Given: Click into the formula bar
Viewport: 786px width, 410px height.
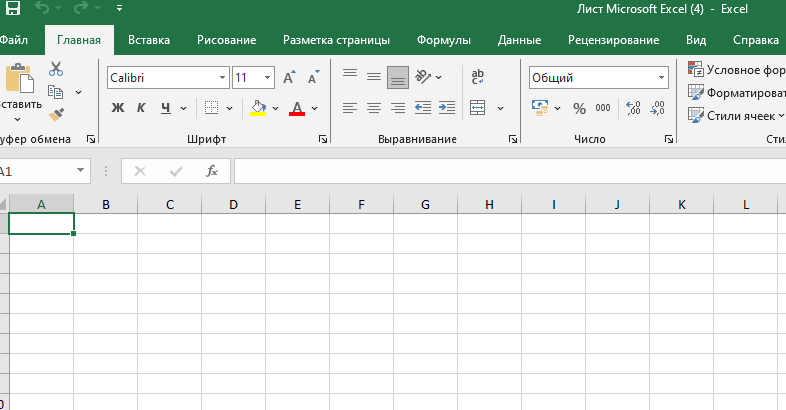Looking at the screenshot, I should pos(510,171).
